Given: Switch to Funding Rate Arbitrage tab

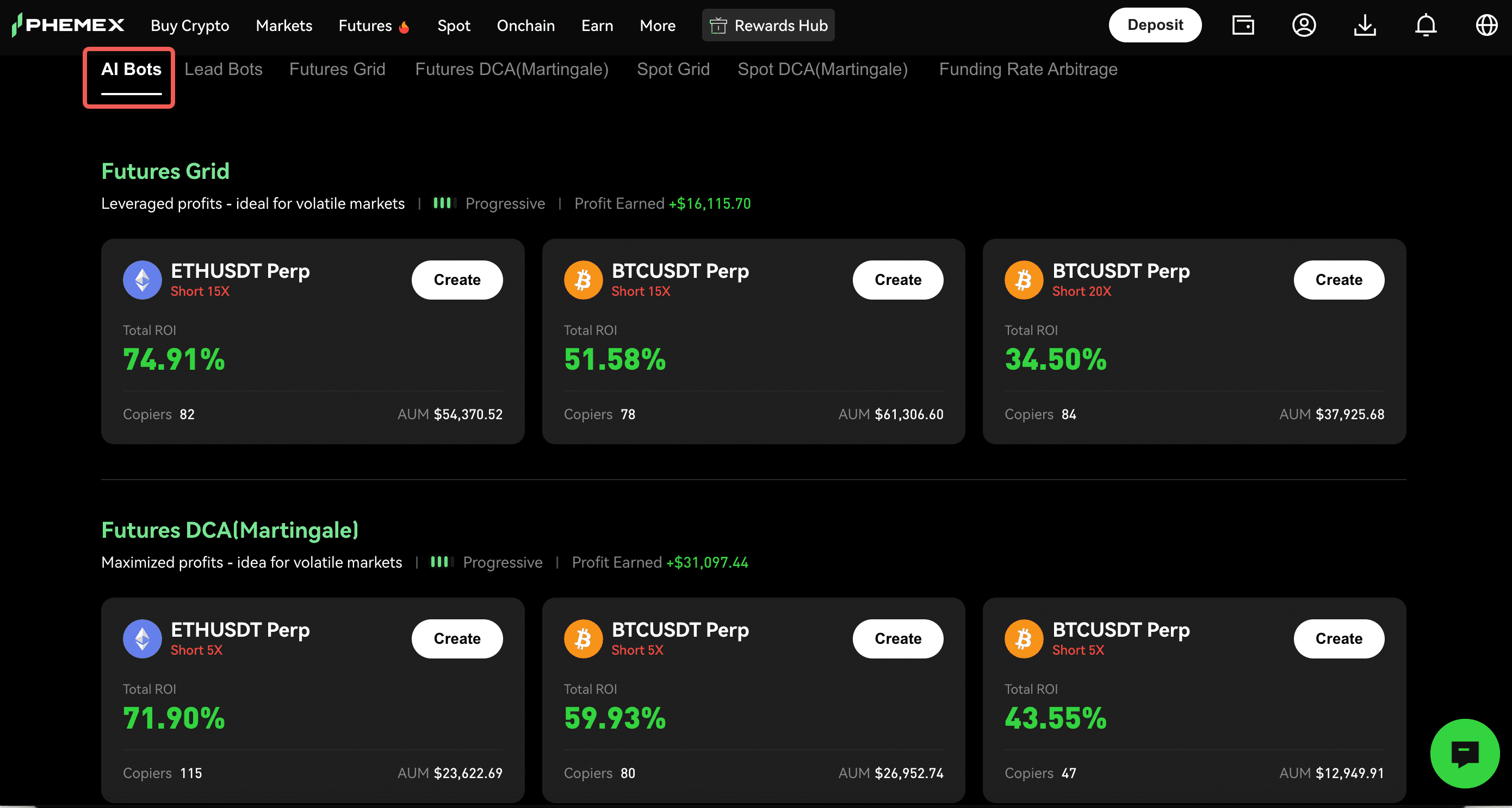Looking at the screenshot, I should tap(1028, 69).
